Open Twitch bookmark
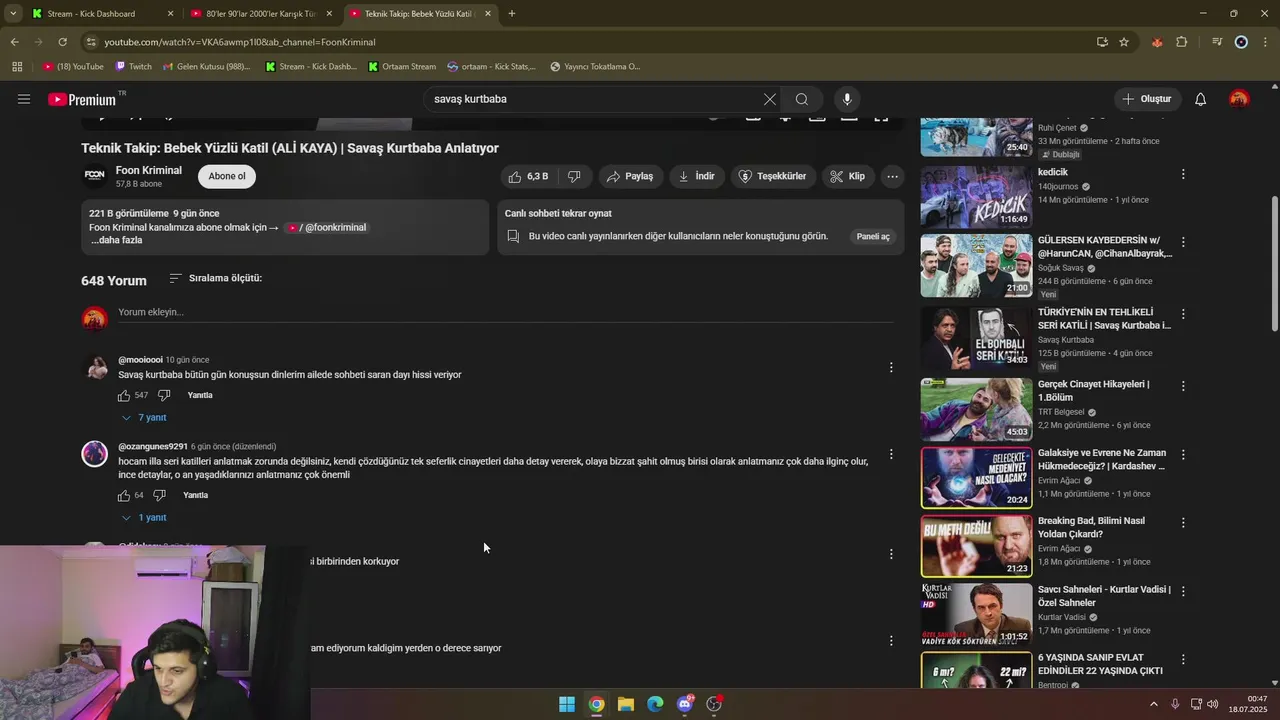This screenshot has height=720, width=1280. [134, 67]
